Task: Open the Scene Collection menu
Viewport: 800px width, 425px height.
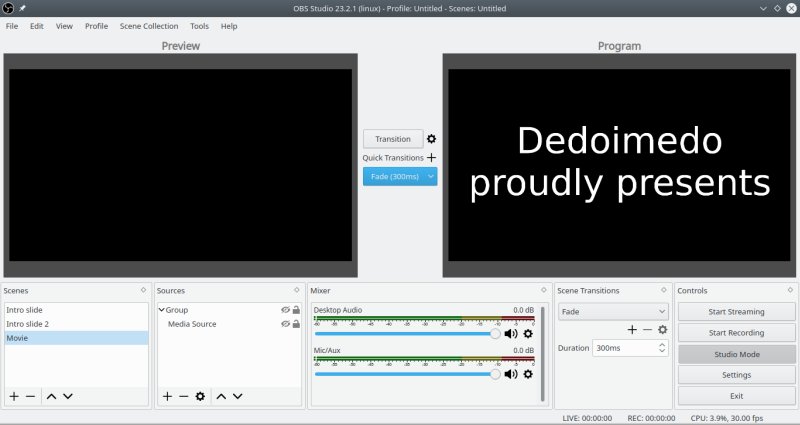Action: click(148, 26)
